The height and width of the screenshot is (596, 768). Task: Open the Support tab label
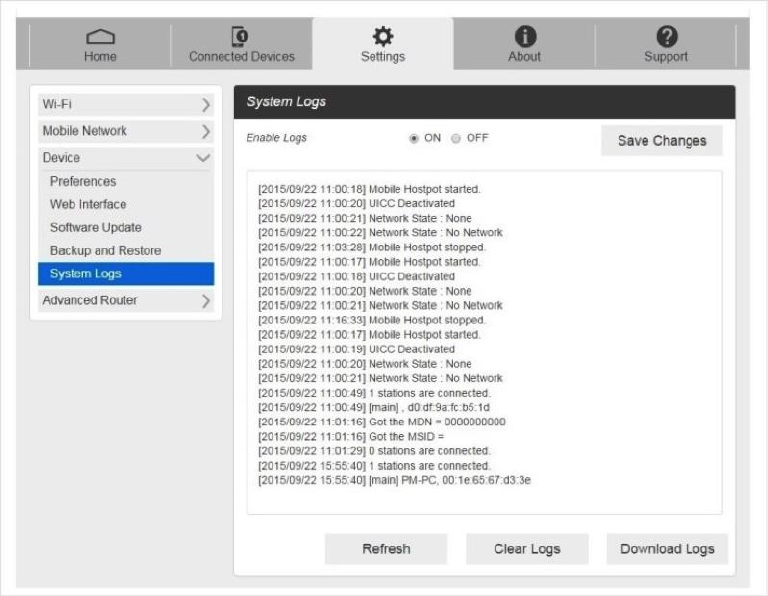pos(666,57)
